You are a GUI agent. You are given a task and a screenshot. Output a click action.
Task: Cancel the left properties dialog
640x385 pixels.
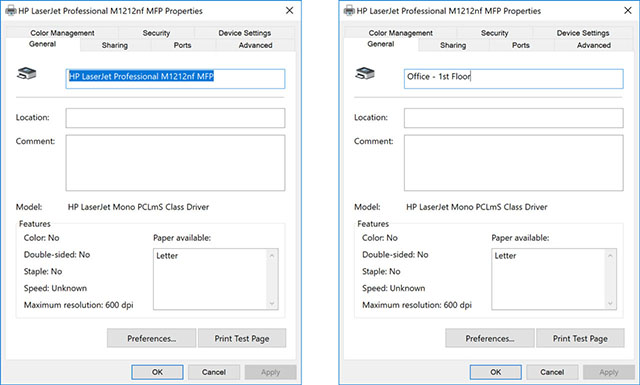pyautogui.click(x=214, y=372)
